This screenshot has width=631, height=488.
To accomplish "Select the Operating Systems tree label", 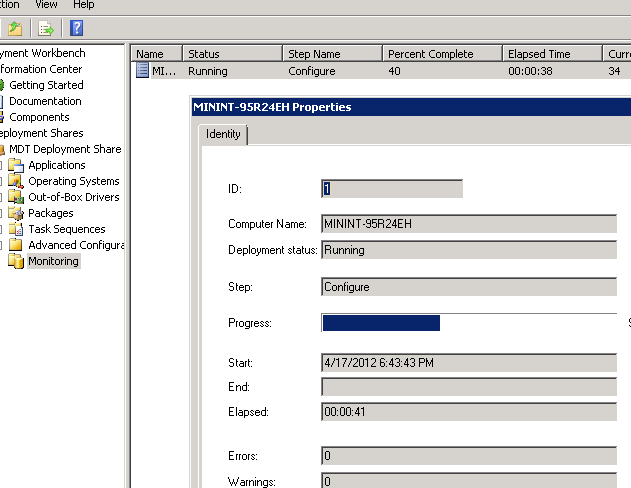I will click(x=74, y=181).
